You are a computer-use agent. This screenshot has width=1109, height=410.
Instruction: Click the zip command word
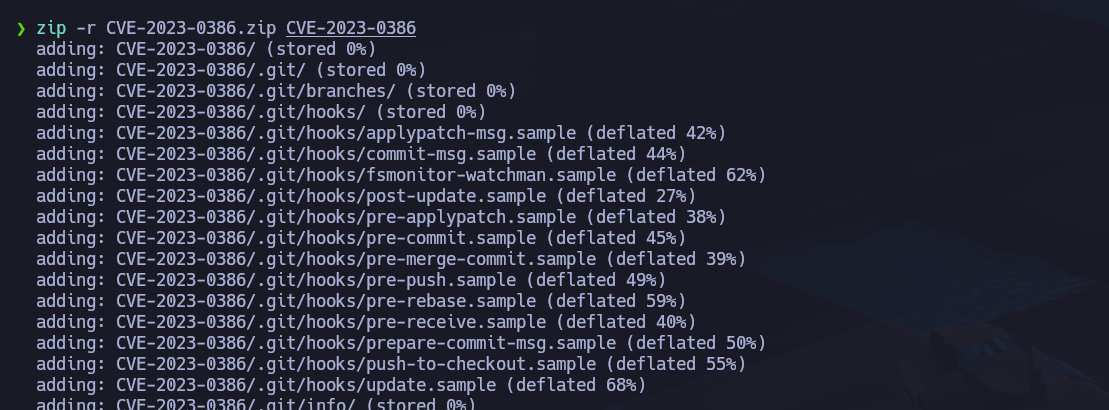click(x=51, y=28)
